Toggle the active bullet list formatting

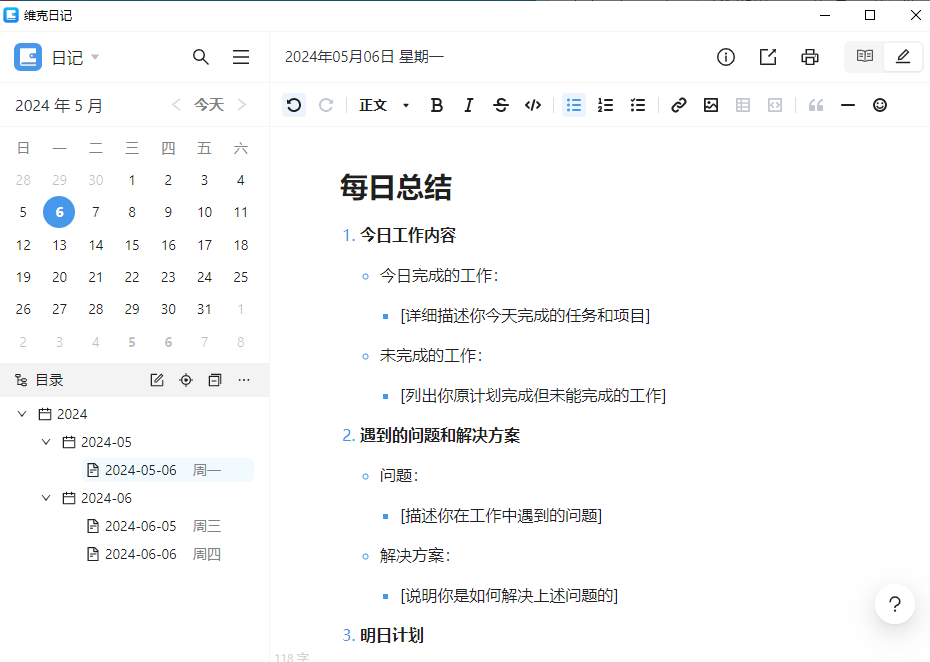573,105
